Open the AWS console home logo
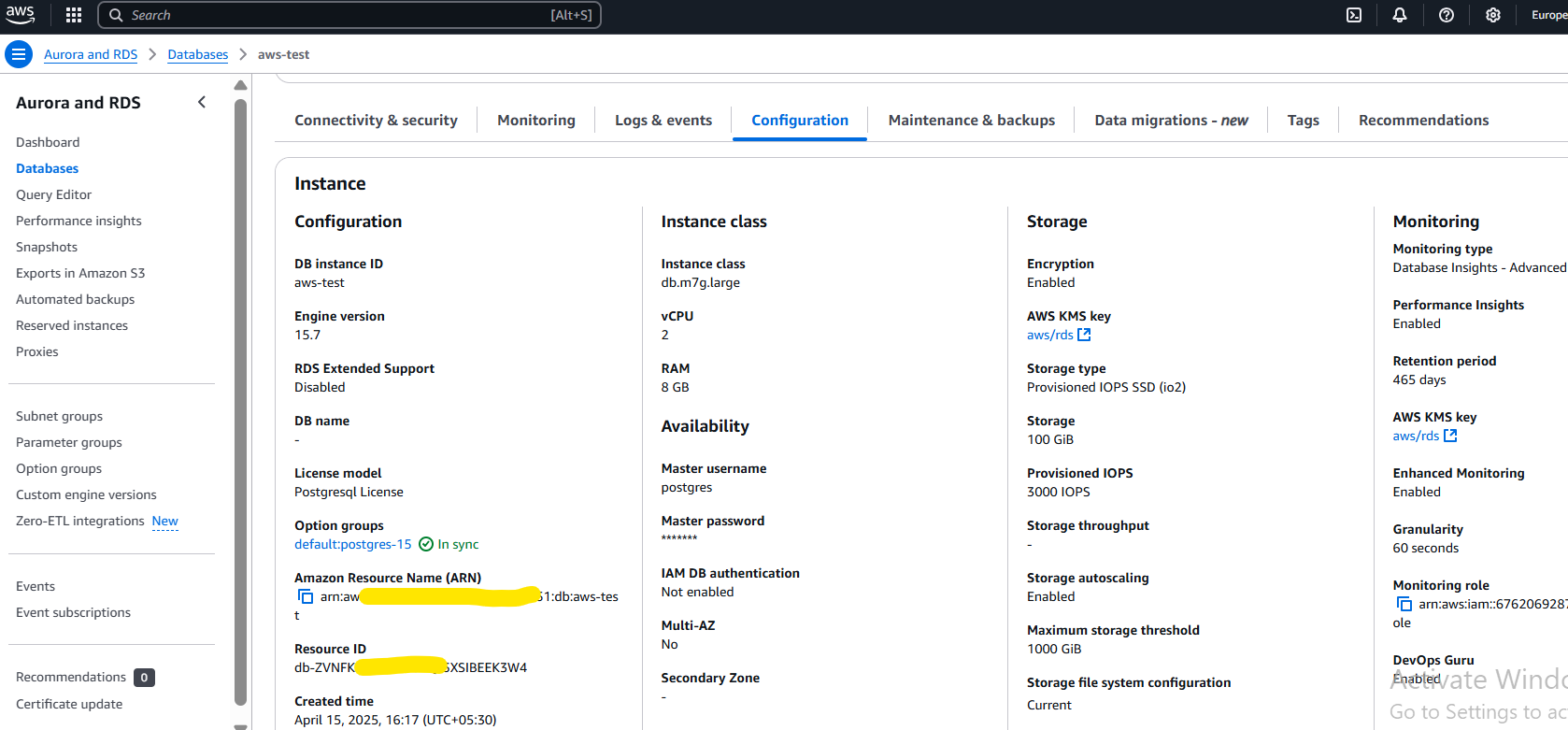The width and height of the screenshot is (1568, 730). pyautogui.click(x=20, y=15)
